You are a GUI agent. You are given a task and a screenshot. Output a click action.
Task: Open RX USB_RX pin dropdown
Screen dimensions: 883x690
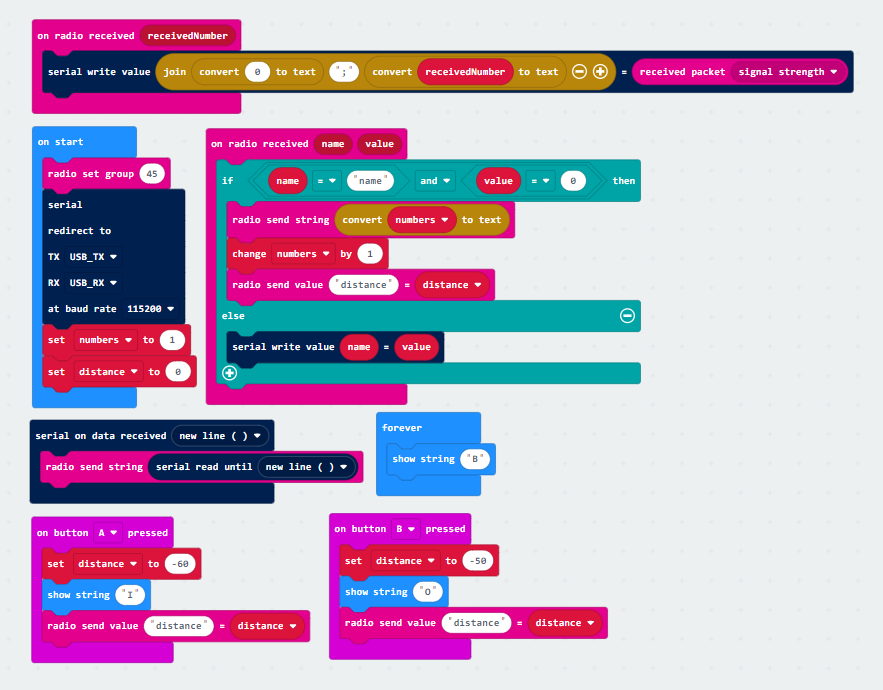click(x=93, y=282)
